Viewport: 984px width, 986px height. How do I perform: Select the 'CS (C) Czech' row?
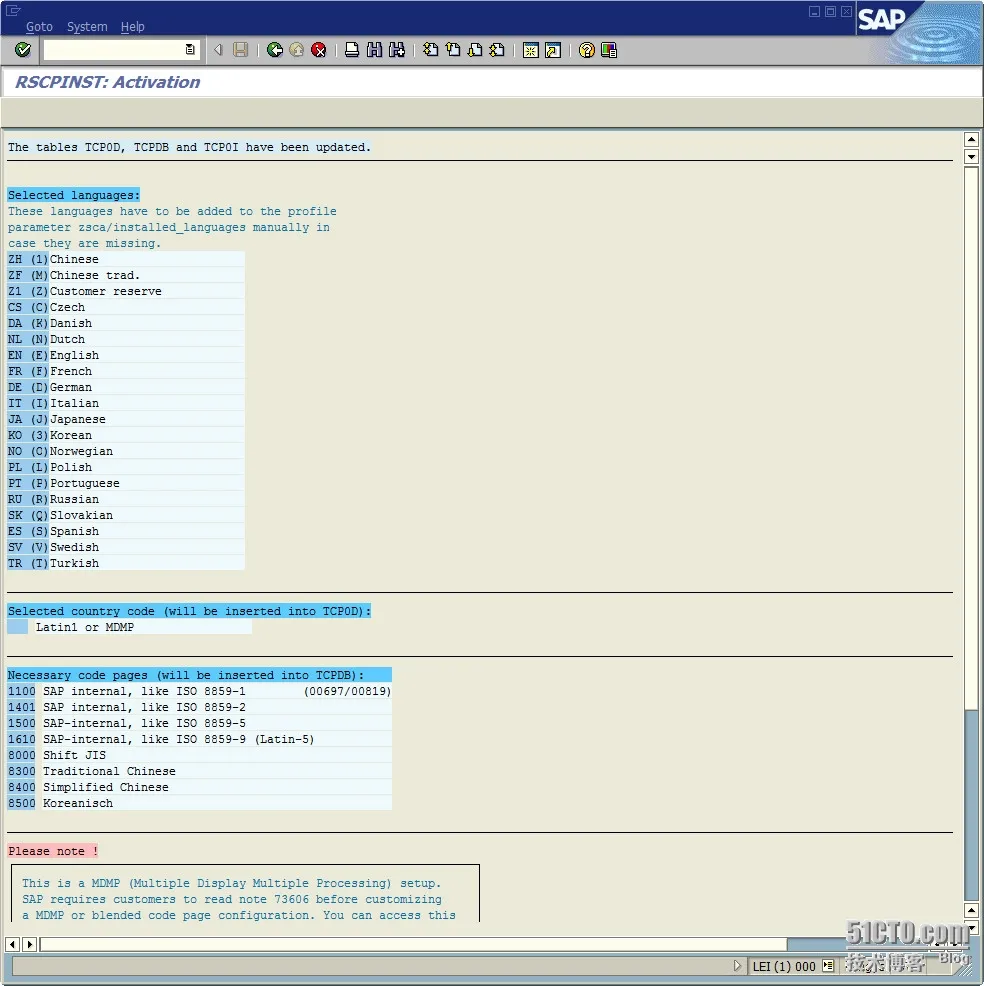click(126, 307)
